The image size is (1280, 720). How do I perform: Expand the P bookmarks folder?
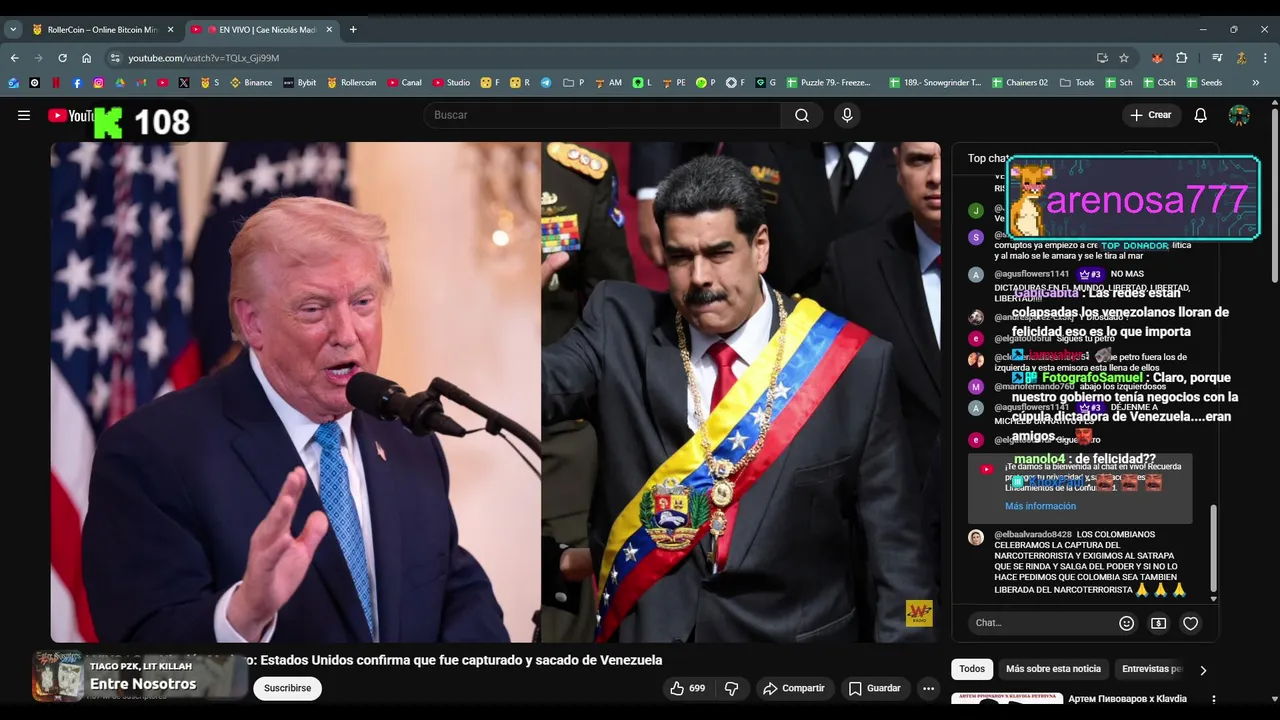574,83
